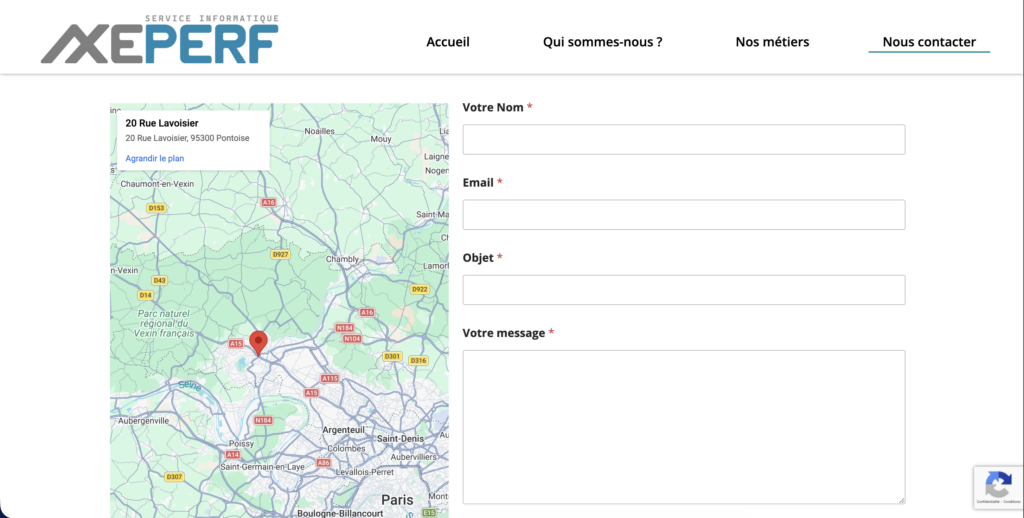Click the reCAPTCHA badge icon
Screen dimensions: 1024x518
997,485
